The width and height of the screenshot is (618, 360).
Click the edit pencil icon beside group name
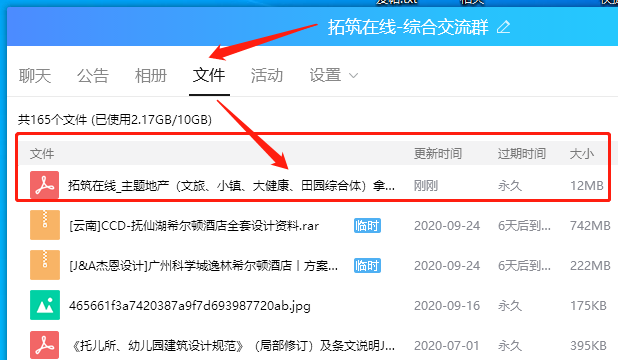point(503,28)
